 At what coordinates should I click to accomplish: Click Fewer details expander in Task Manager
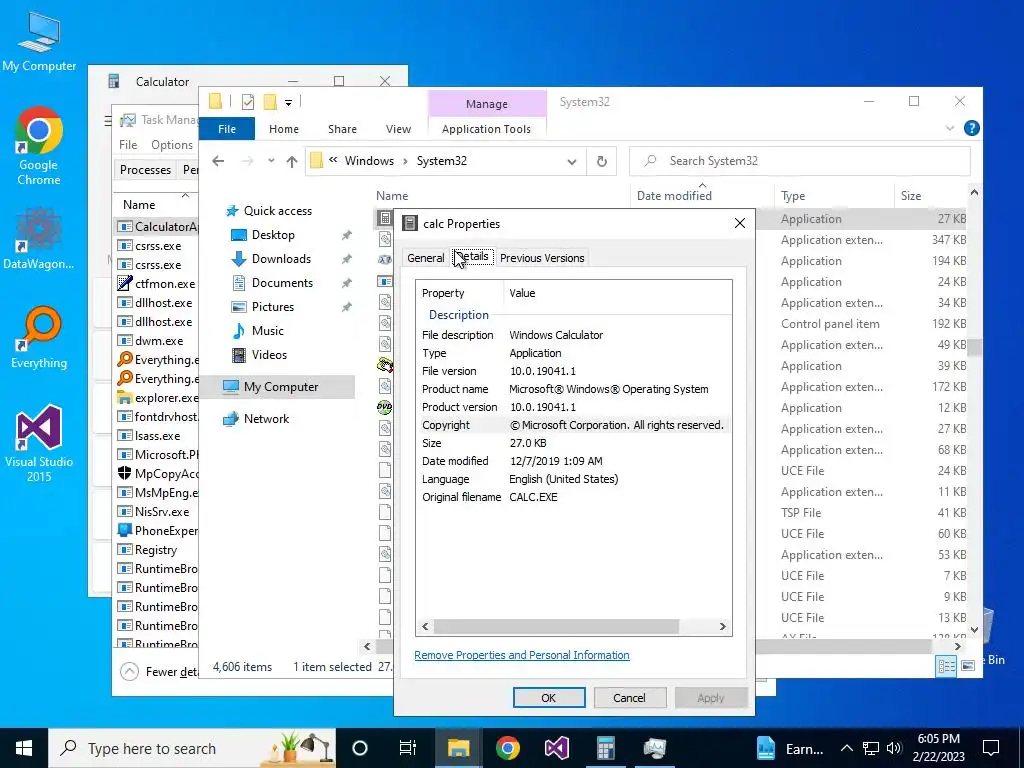(159, 671)
